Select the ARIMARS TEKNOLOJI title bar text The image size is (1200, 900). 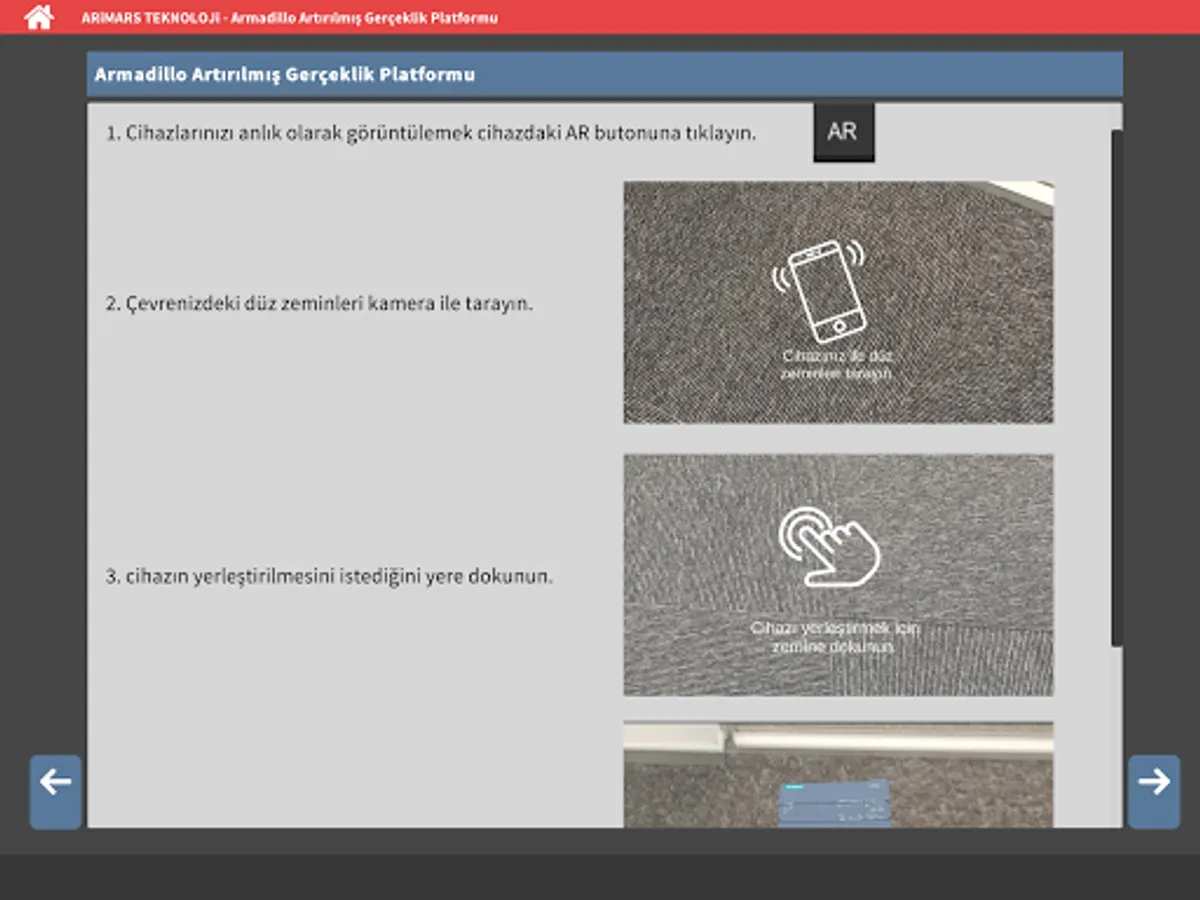click(x=289, y=17)
